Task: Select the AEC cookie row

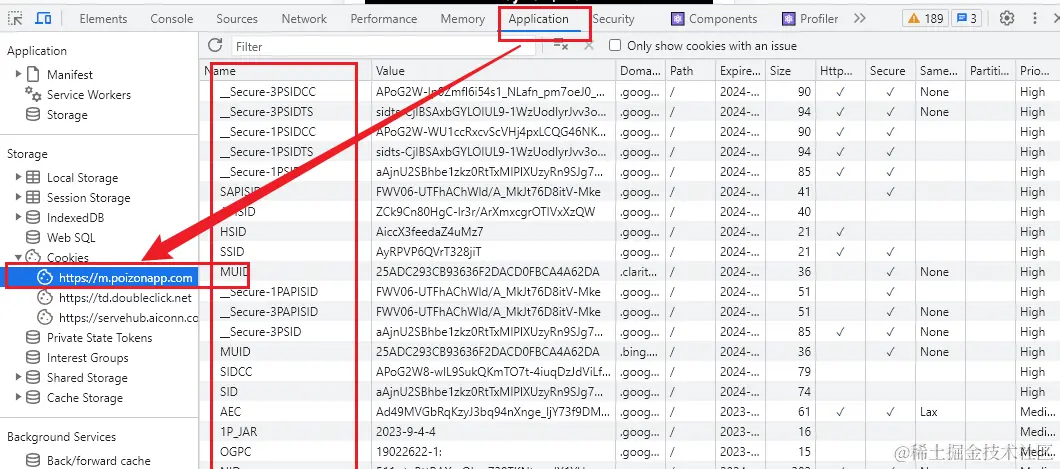Action: (629, 412)
